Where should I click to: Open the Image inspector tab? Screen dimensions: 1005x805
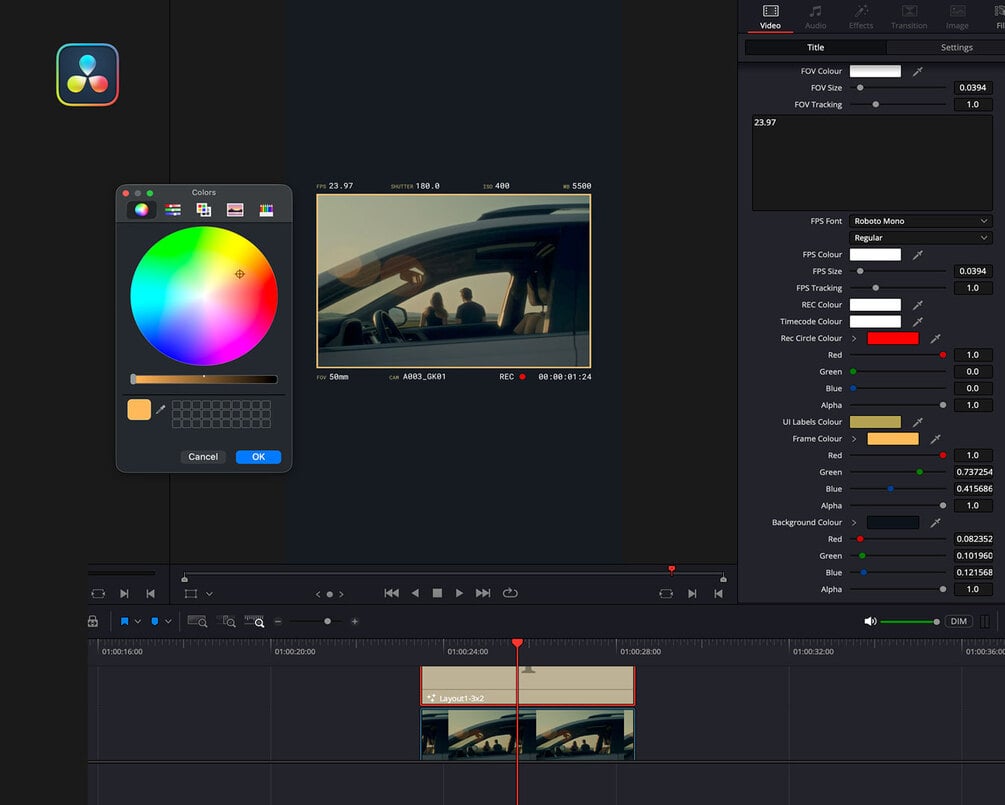coord(957,17)
